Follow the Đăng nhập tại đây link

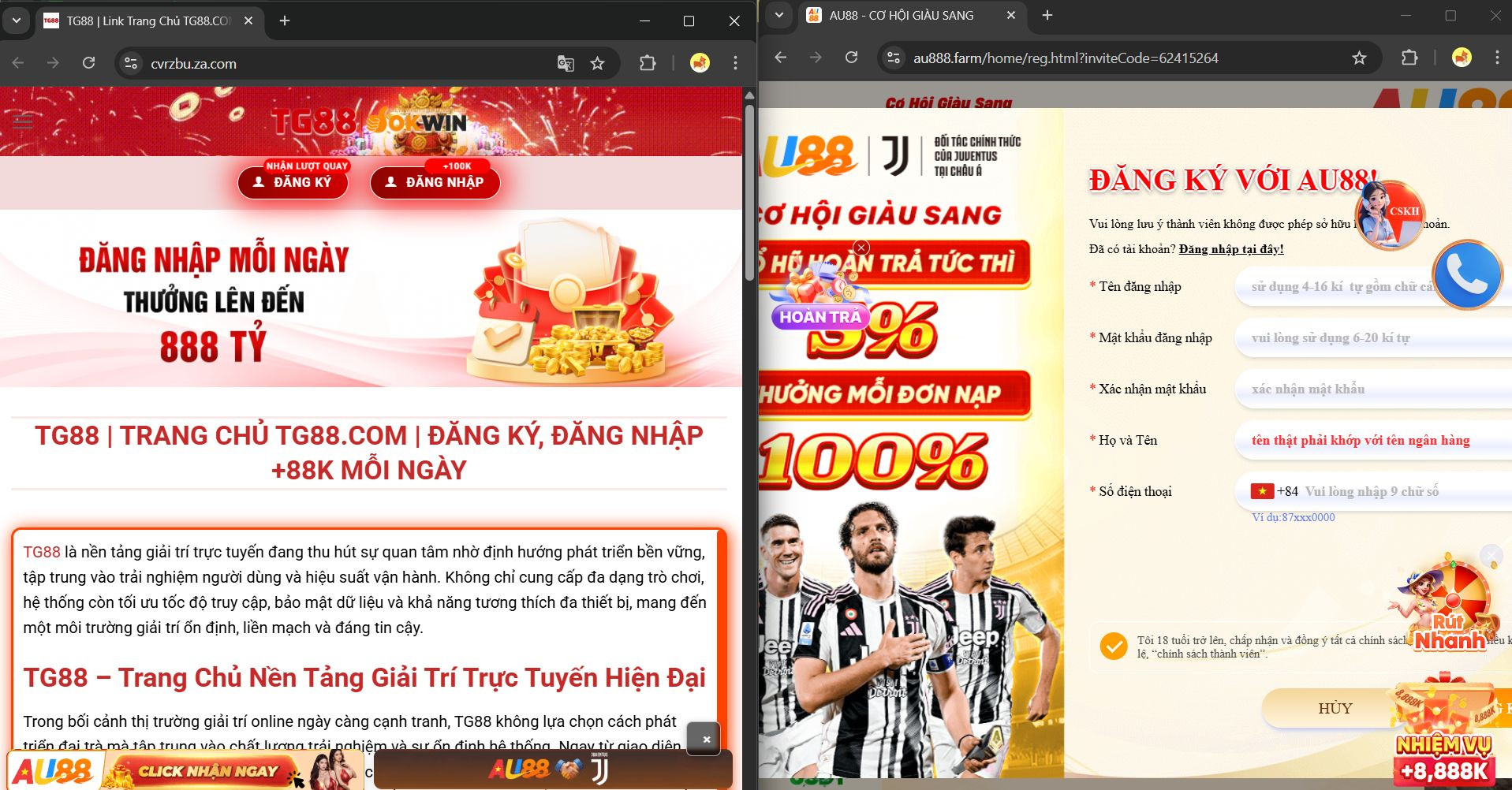pos(1231,249)
